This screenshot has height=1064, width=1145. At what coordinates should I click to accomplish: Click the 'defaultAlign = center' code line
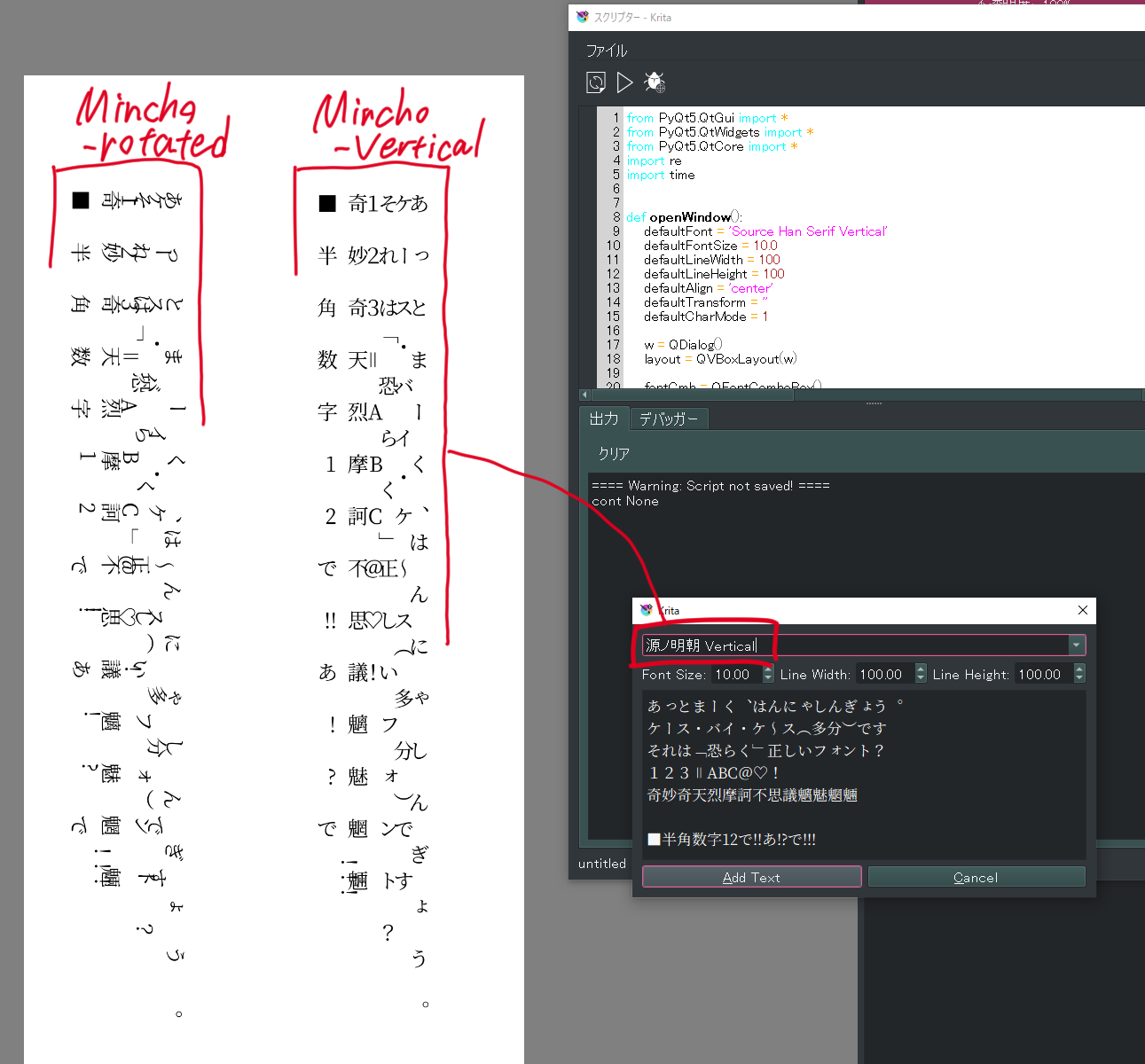point(709,288)
